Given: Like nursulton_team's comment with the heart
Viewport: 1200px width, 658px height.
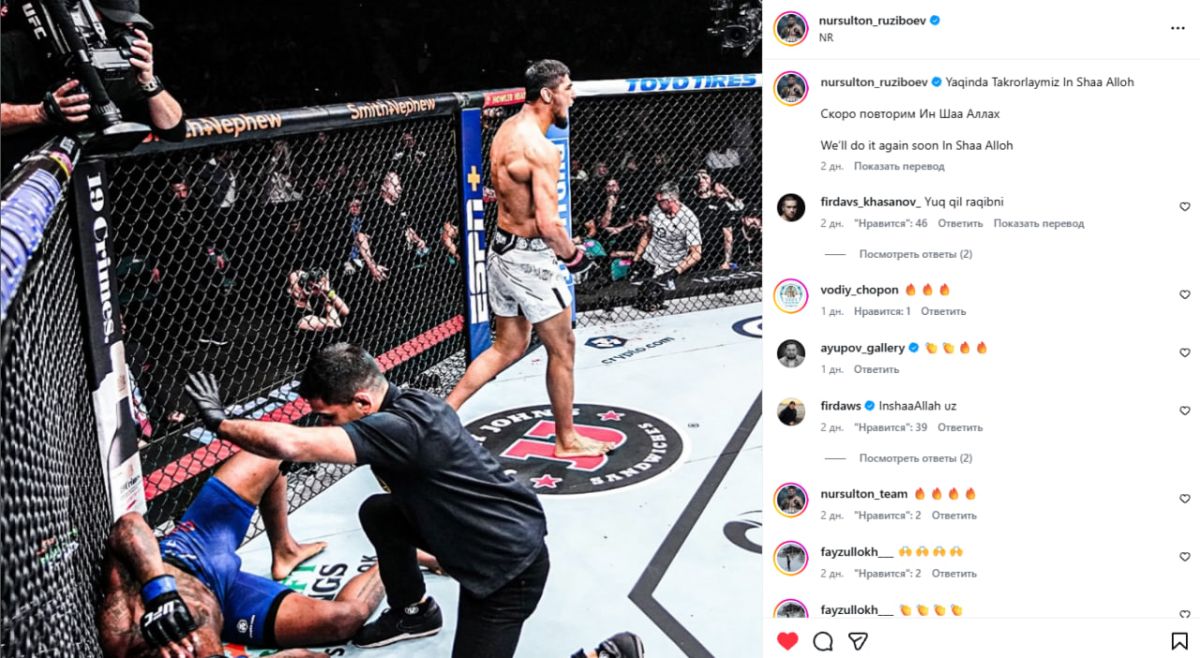Looking at the screenshot, I should (x=1185, y=499).
